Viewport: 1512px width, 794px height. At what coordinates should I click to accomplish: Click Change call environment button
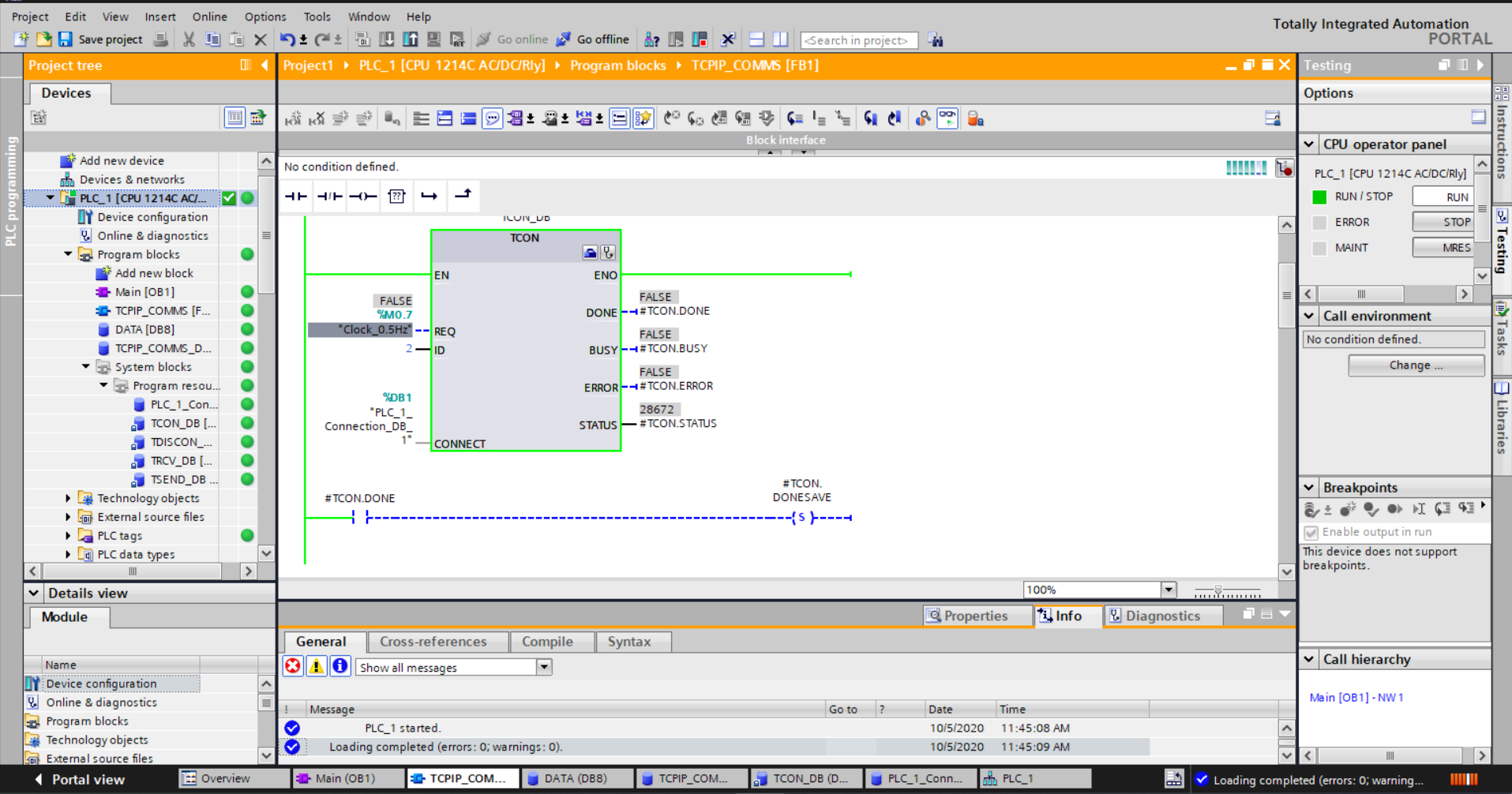(x=1416, y=365)
